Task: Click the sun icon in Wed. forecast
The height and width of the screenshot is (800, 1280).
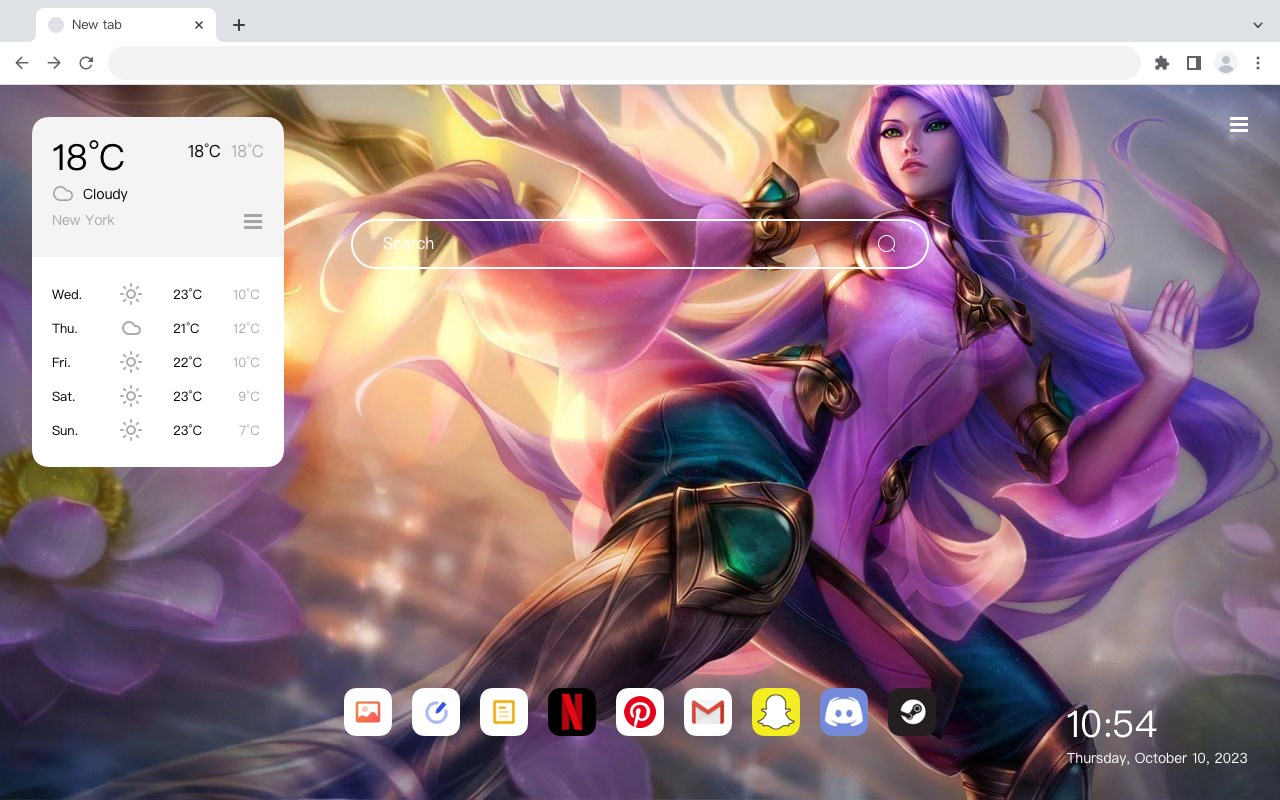Action: (131, 294)
